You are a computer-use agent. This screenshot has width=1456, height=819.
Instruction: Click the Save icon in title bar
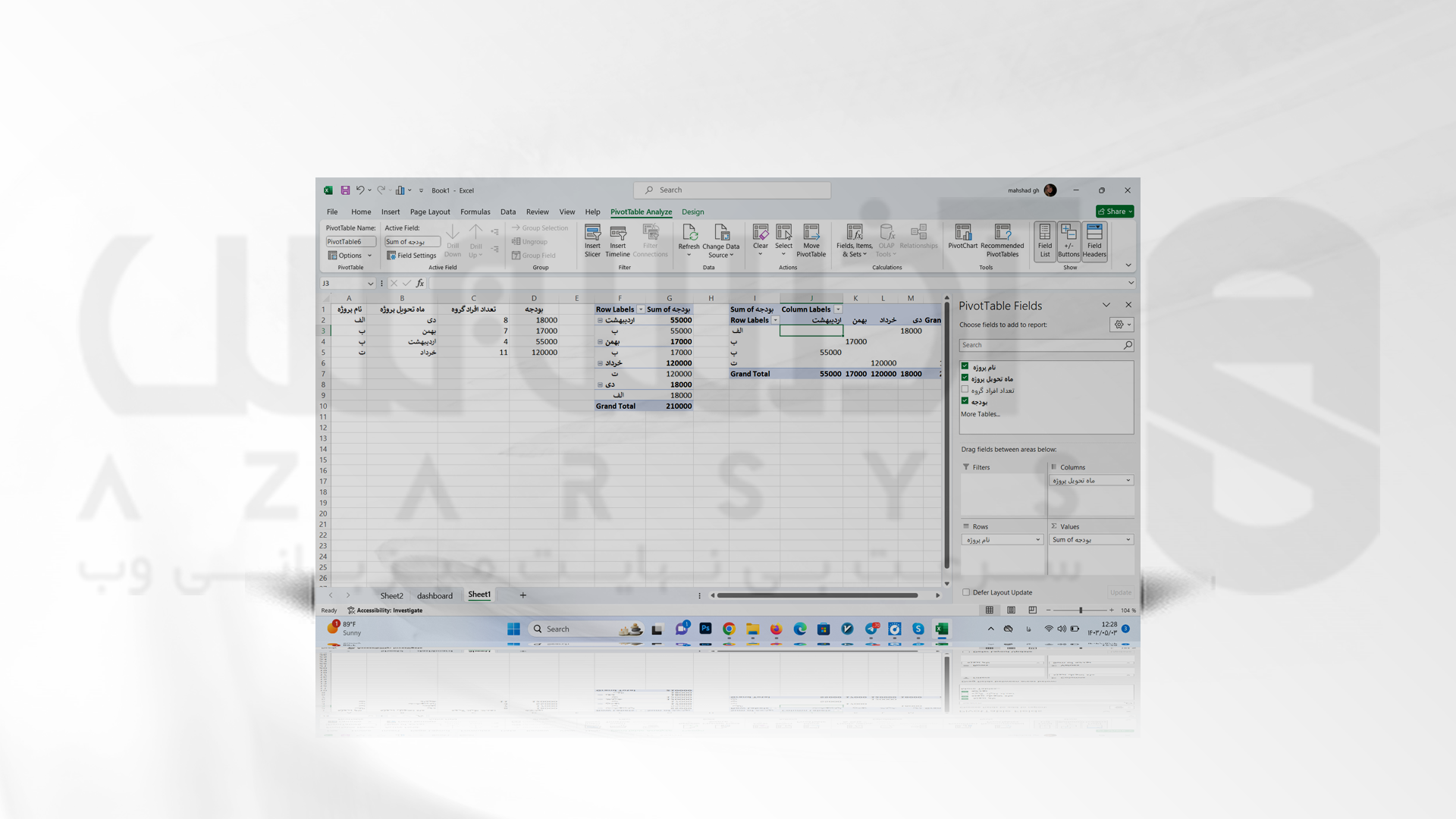click(345, 190)
